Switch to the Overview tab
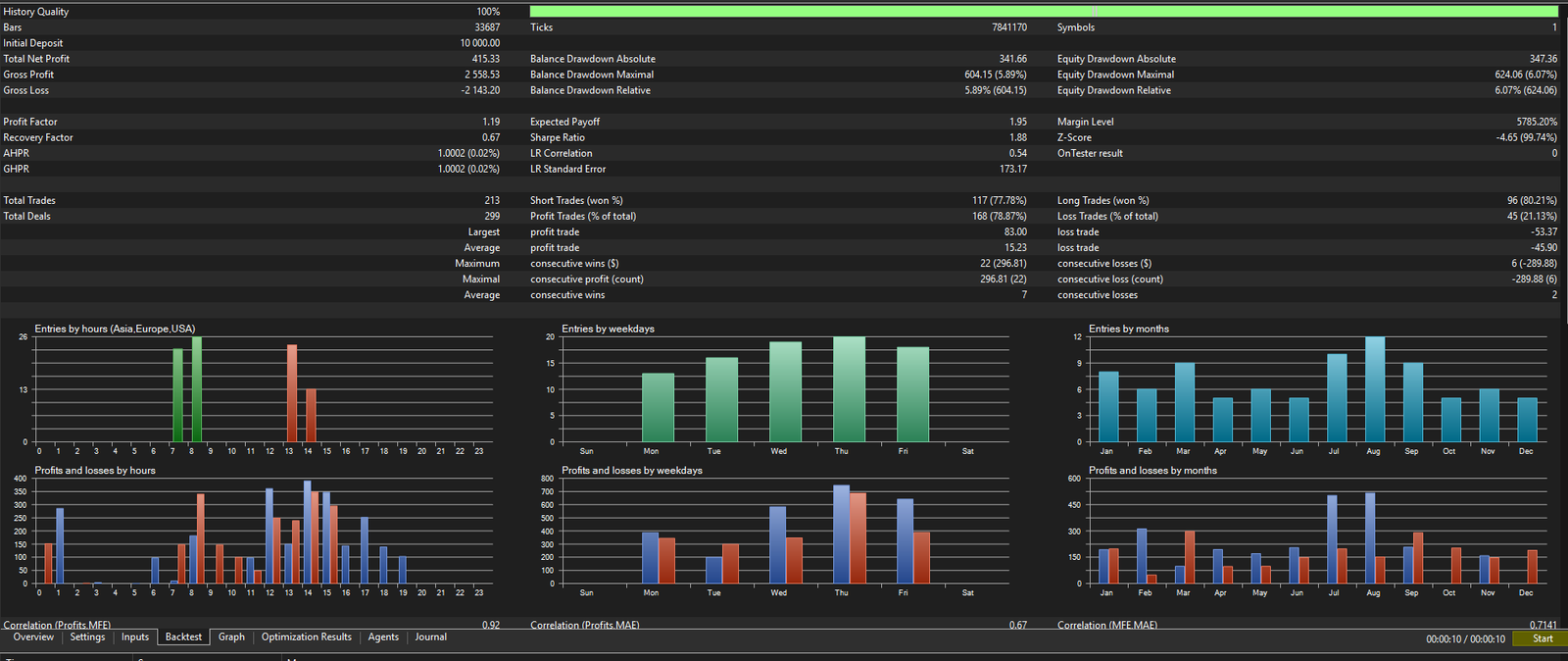The width and height of the screenshot is (1568, 661). click(33, 637)
